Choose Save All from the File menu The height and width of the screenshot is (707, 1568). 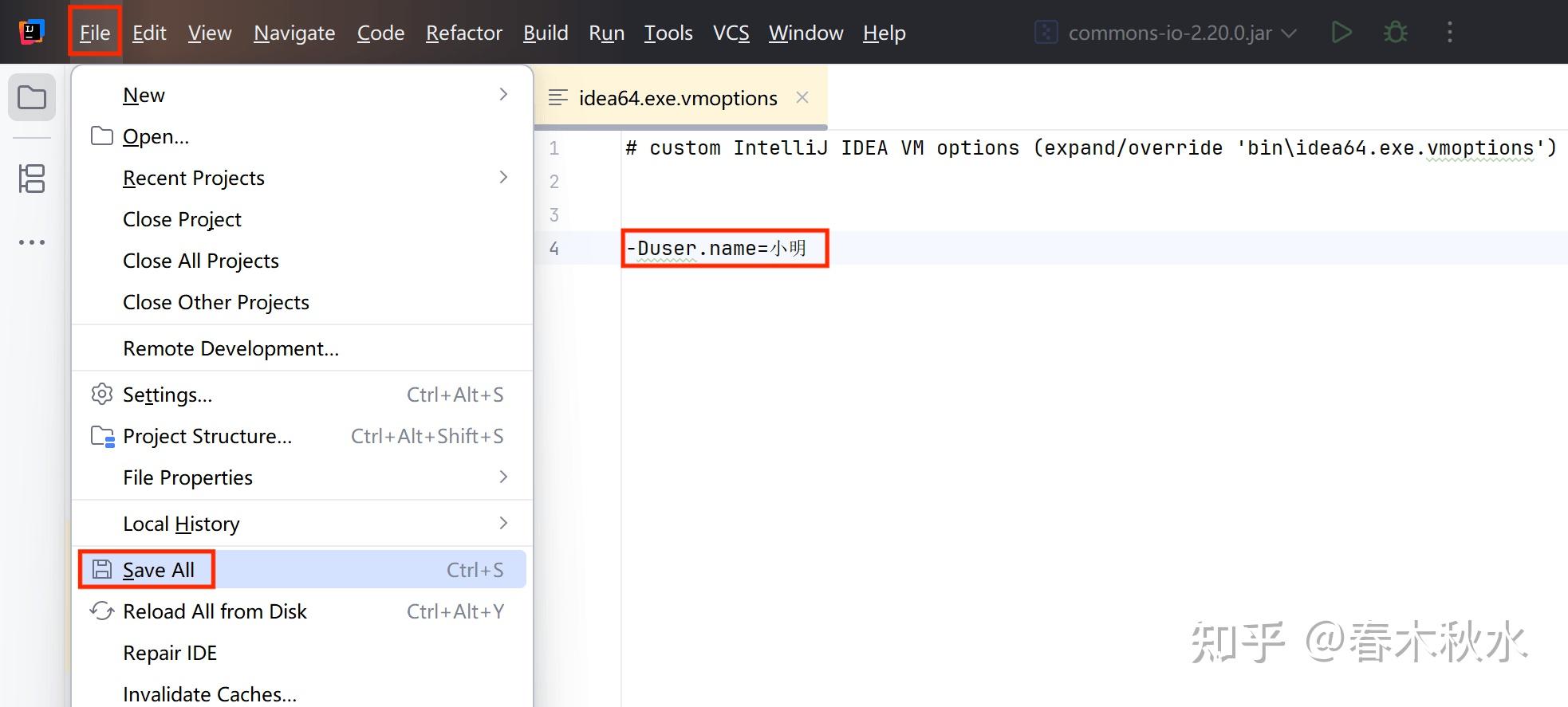coord(301,569)
